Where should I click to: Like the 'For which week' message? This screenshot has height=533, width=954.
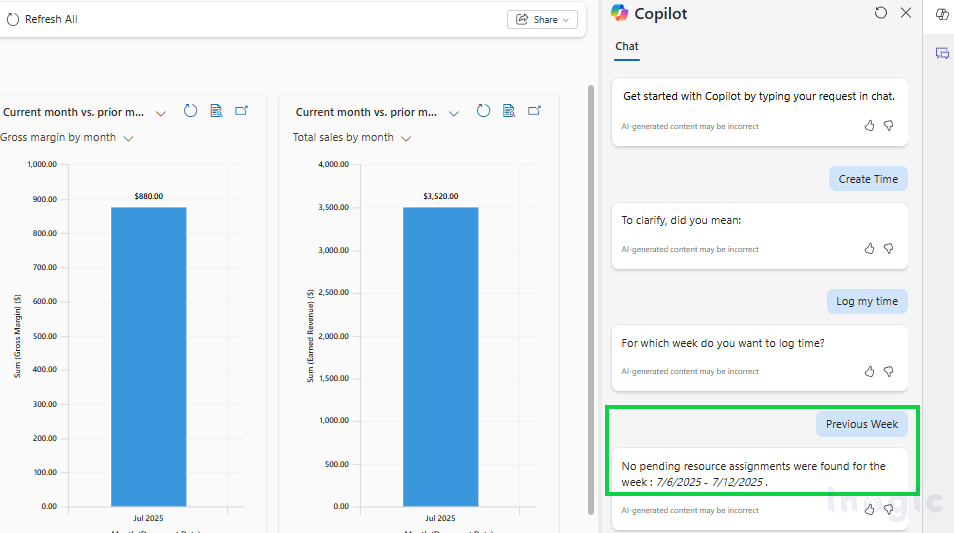pyautogui.click(x=869, y=371)
